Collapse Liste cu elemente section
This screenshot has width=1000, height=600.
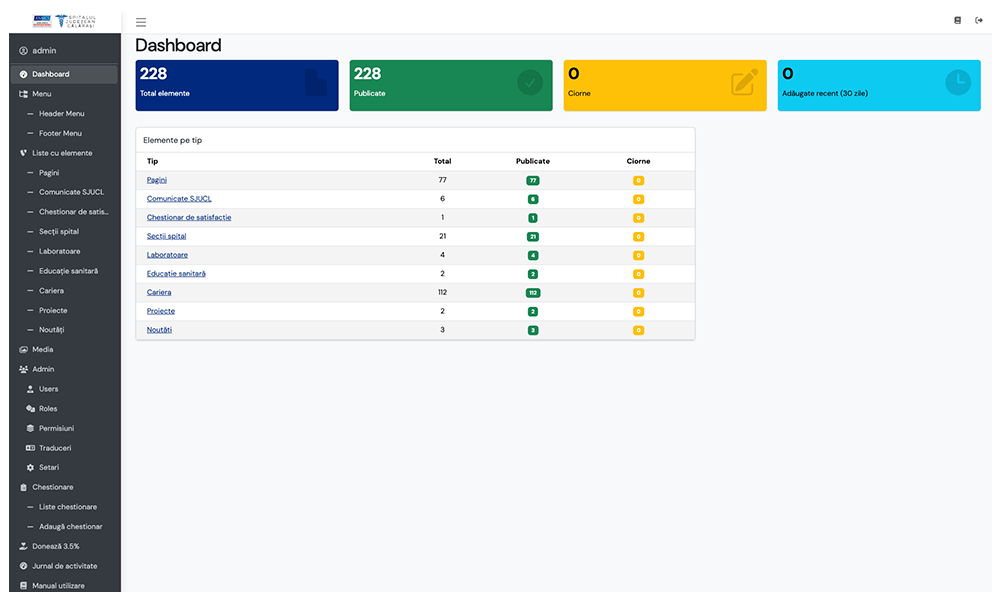pyautogui.click(x=64, y=153)
